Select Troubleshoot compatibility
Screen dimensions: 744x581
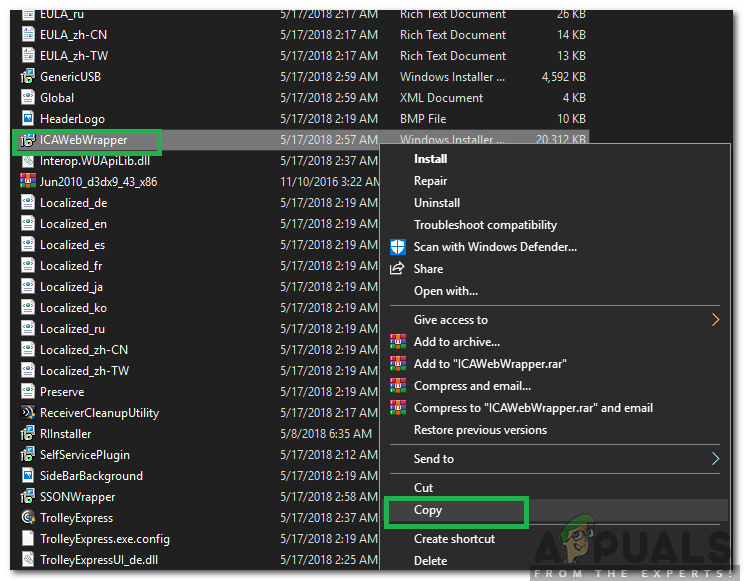click(x=485, y=225)
